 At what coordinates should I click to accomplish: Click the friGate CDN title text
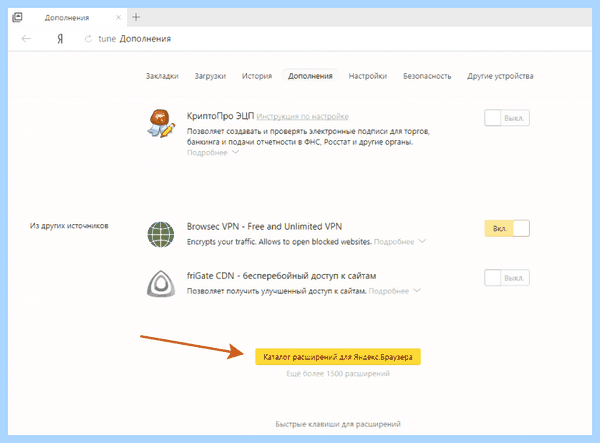[x=282, y=276]
